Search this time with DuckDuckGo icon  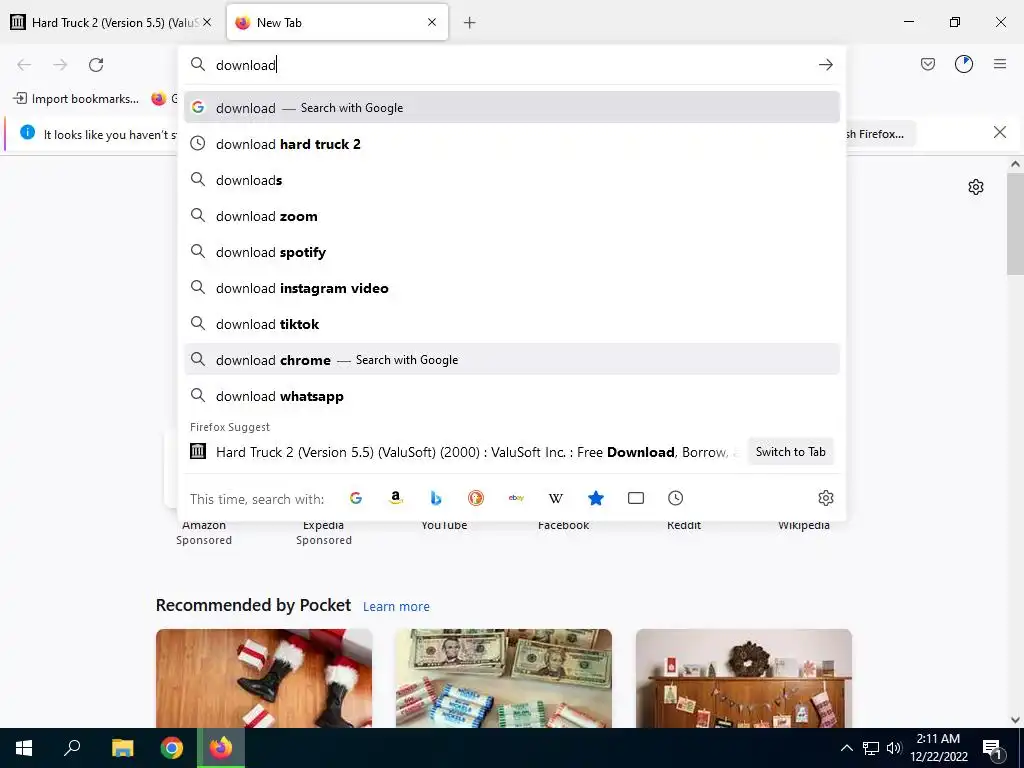point(476,498)
